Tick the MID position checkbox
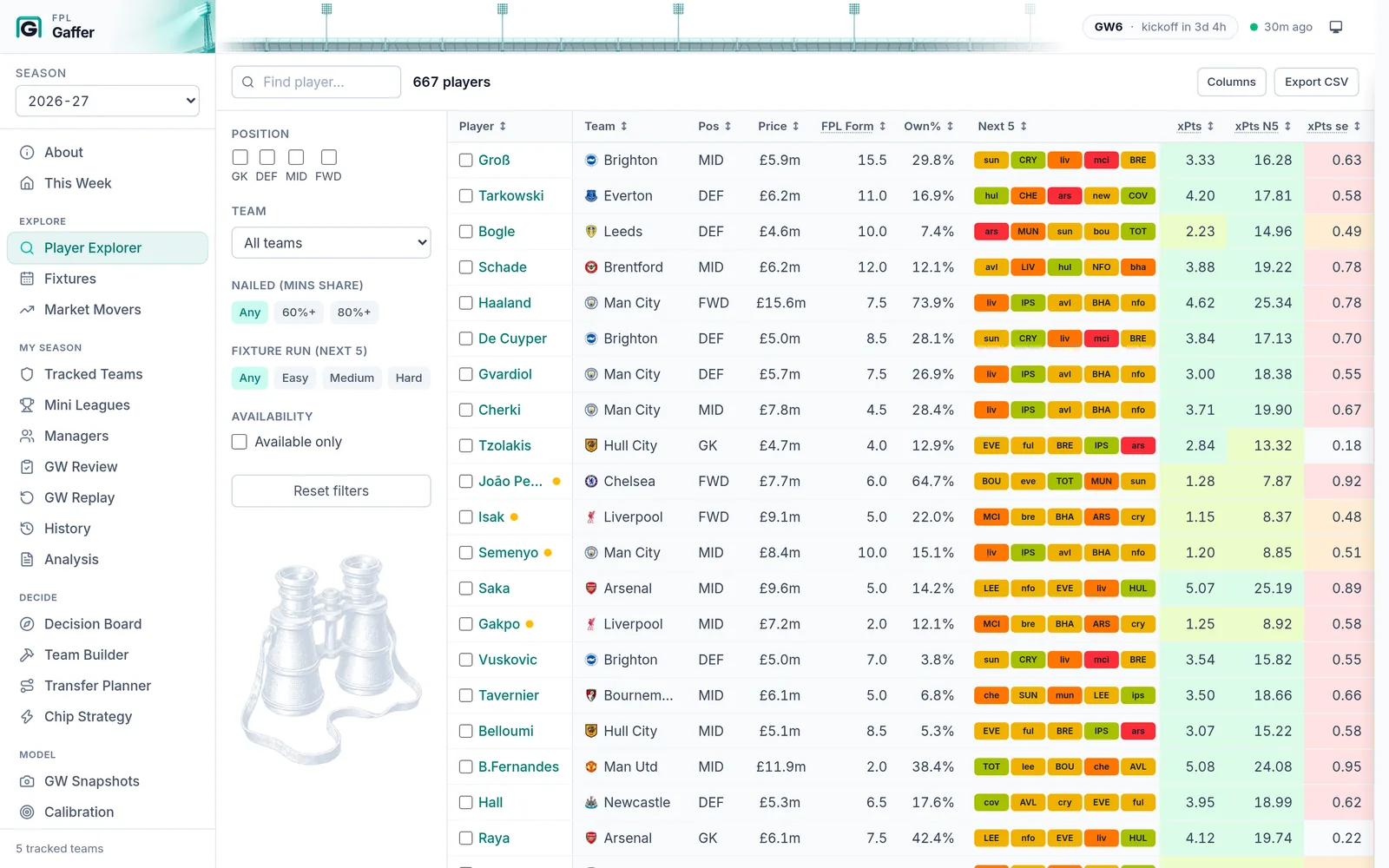 [296, 157]
